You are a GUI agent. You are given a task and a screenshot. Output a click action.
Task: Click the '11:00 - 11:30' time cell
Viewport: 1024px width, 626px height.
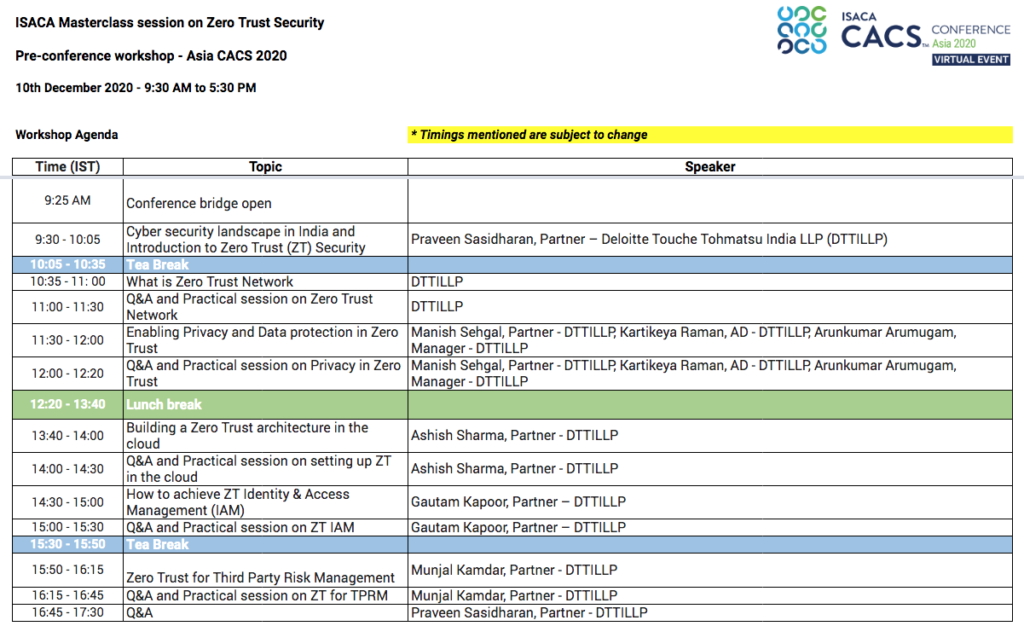(x=68, y=307)
